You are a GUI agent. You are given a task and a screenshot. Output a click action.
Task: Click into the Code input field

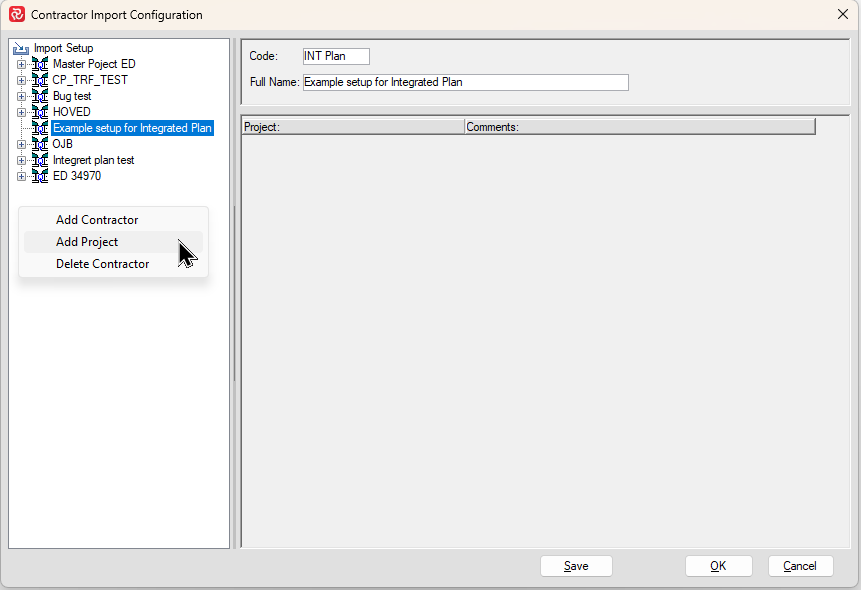pyautogui.click(x=336, y=57)
